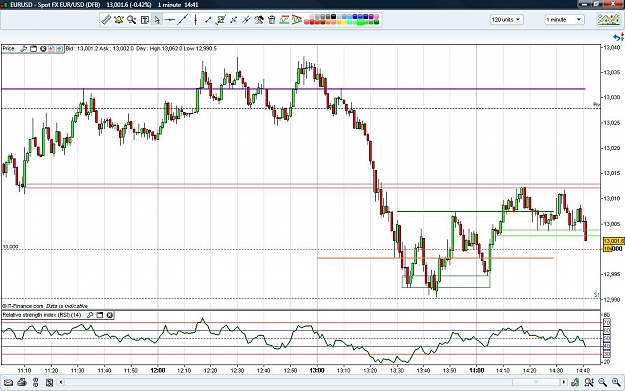Click the zoom-fit icon in bottom bar

pos(589,383)
